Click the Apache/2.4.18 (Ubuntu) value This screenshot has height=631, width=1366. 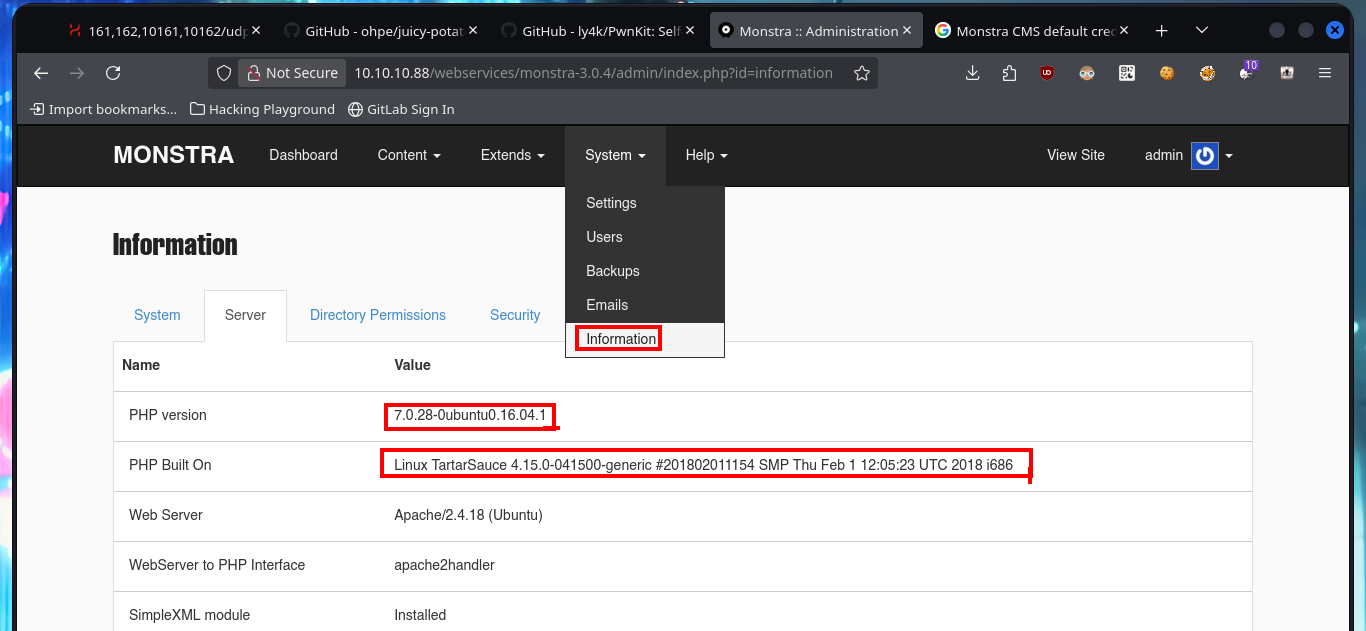[468, 515]
